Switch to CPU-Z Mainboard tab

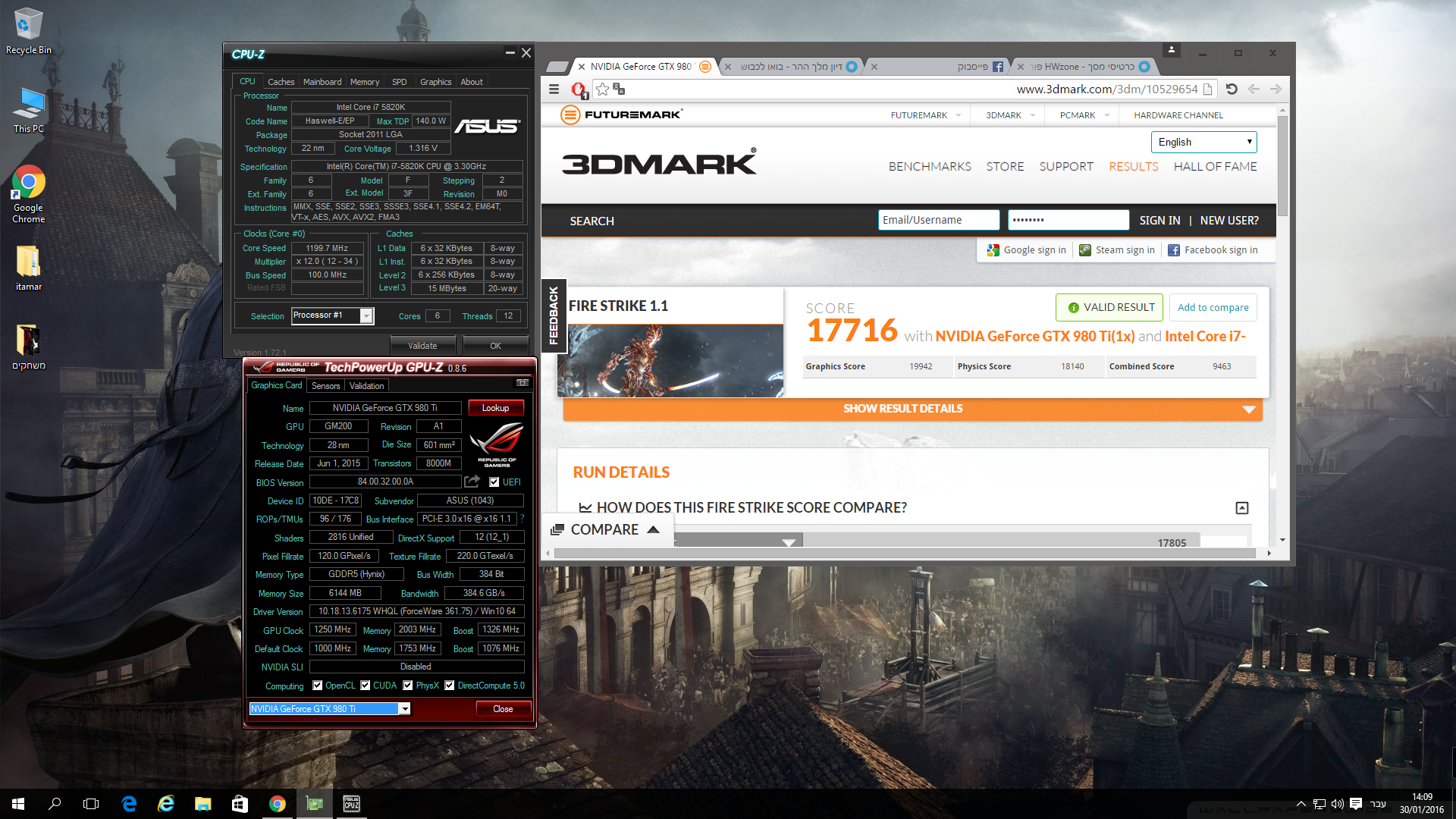tap(322, 82)
